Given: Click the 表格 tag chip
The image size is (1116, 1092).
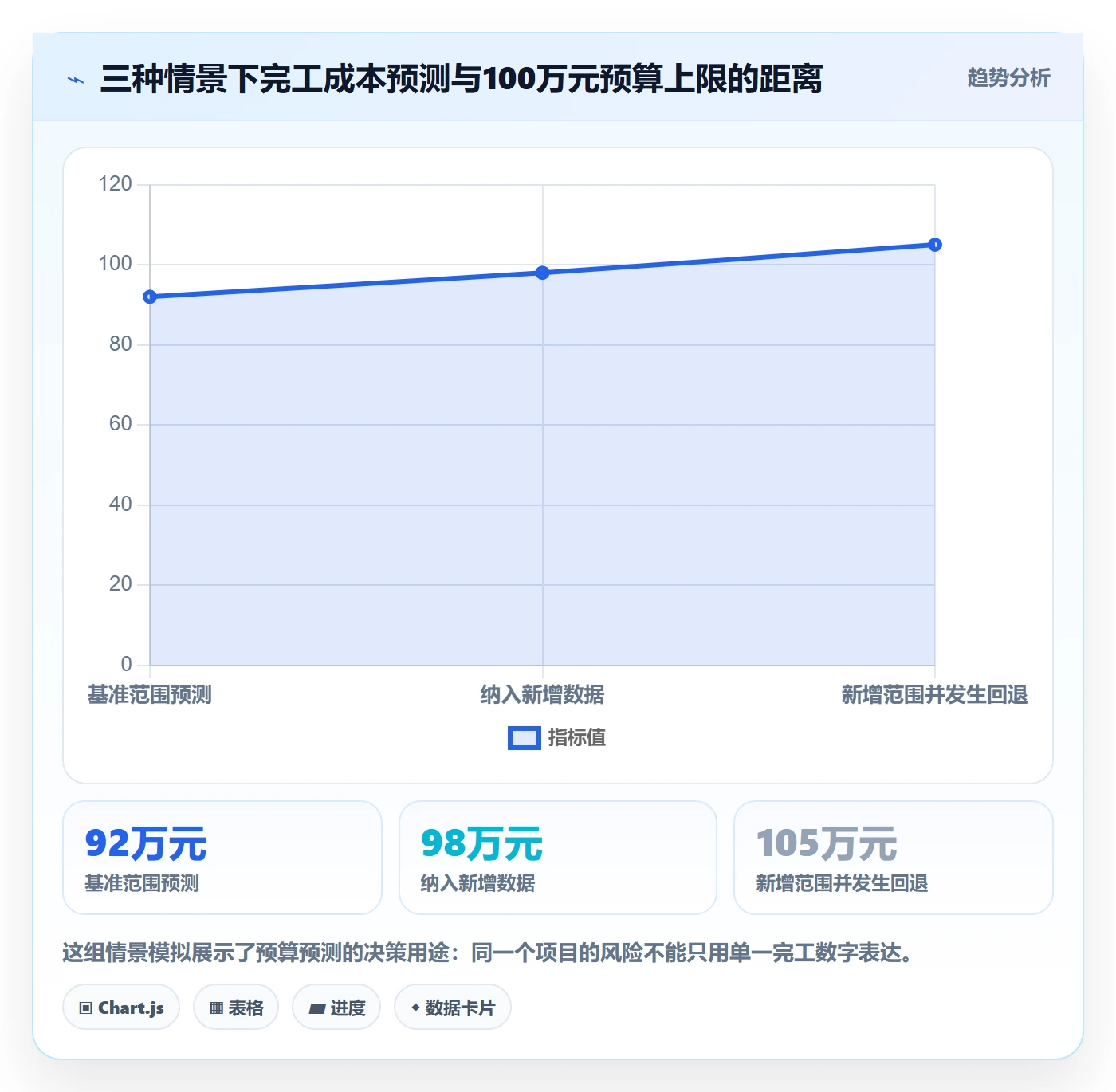Looking at the screenshot, I should 236,1008.
